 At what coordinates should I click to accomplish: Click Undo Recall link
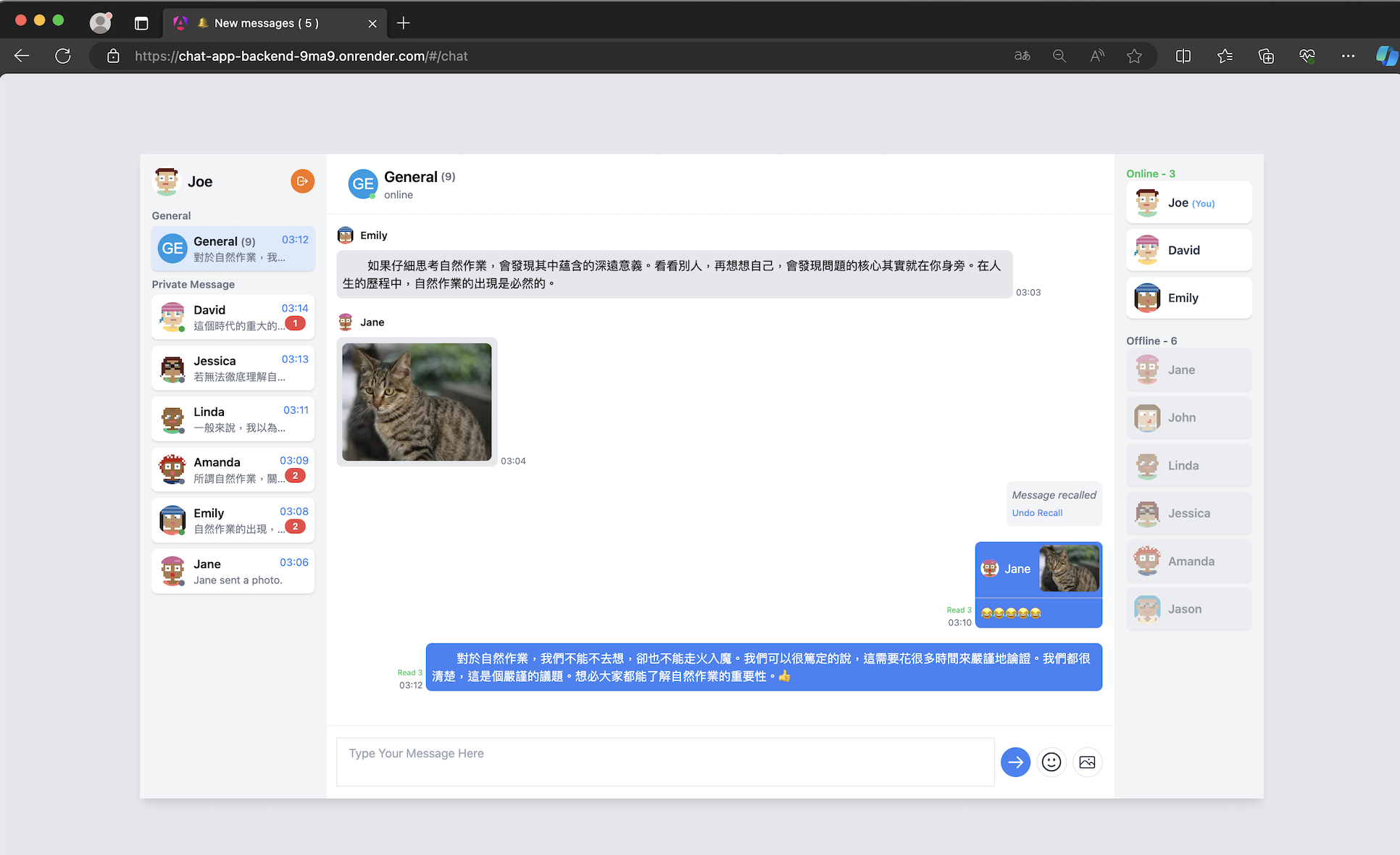pyautogui.click(x=1037, y=513)
